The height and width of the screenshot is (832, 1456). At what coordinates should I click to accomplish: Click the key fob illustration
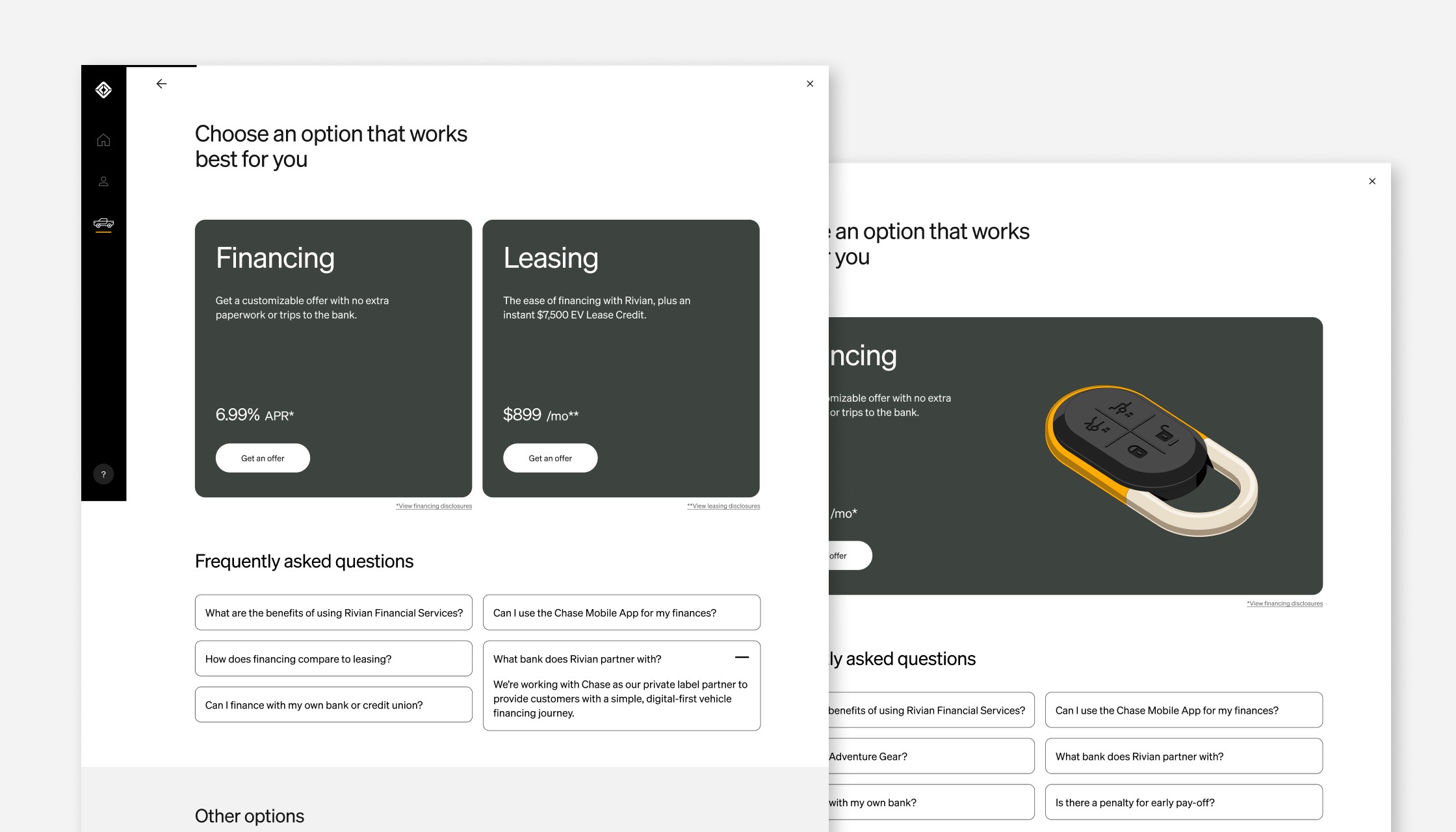click(x=1150, y=458)
